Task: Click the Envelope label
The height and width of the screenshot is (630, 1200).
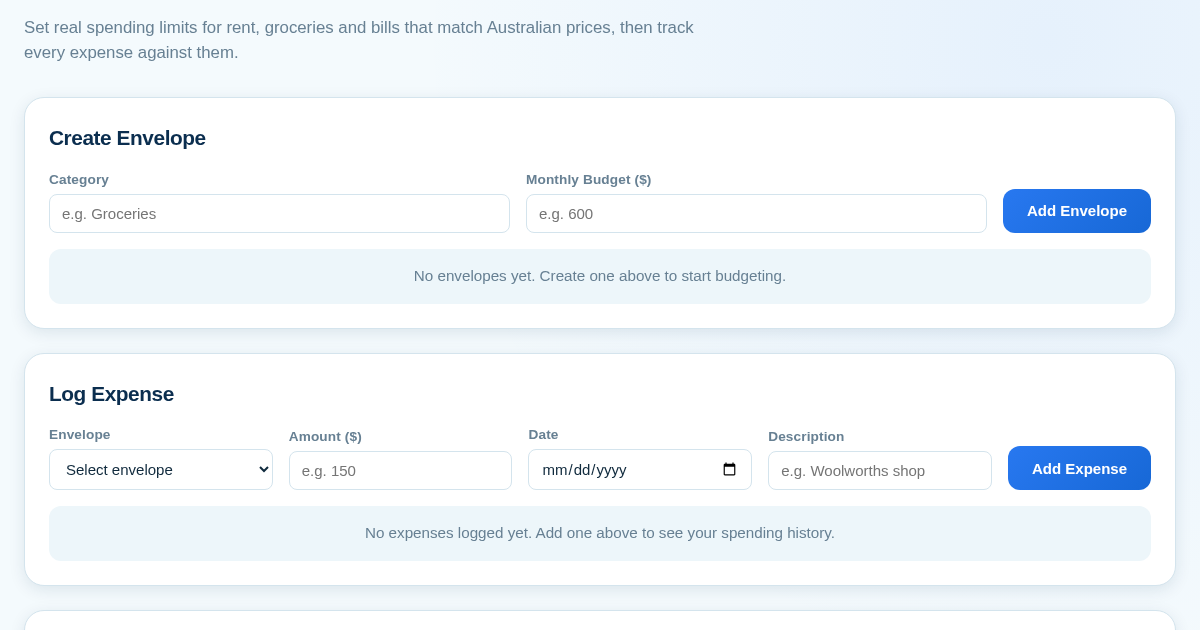Action: pos(80,435)
